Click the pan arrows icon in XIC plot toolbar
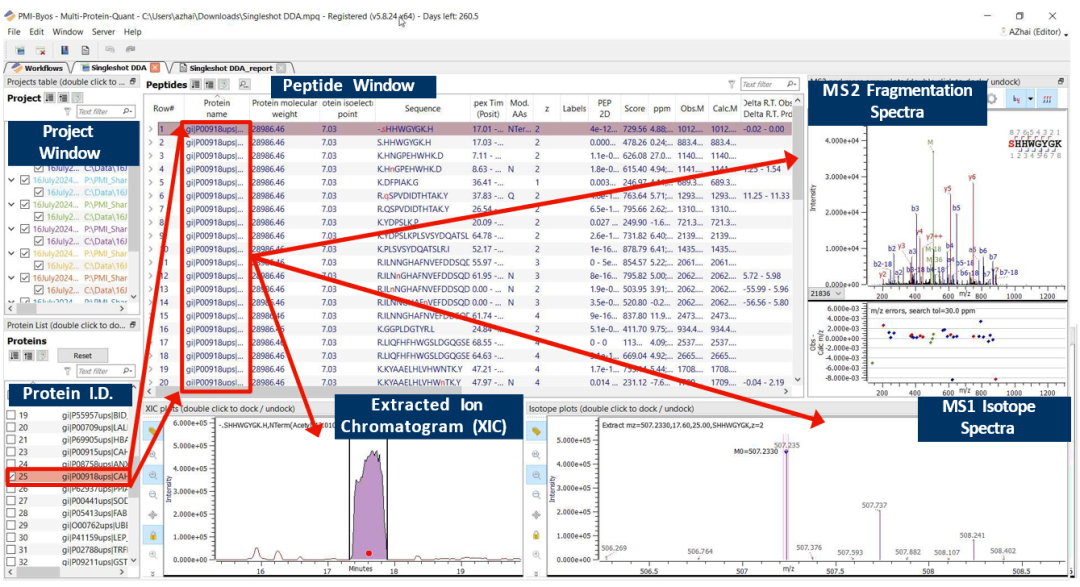The height and width of the screenshot is (587, 1080). tap(153, 514)
